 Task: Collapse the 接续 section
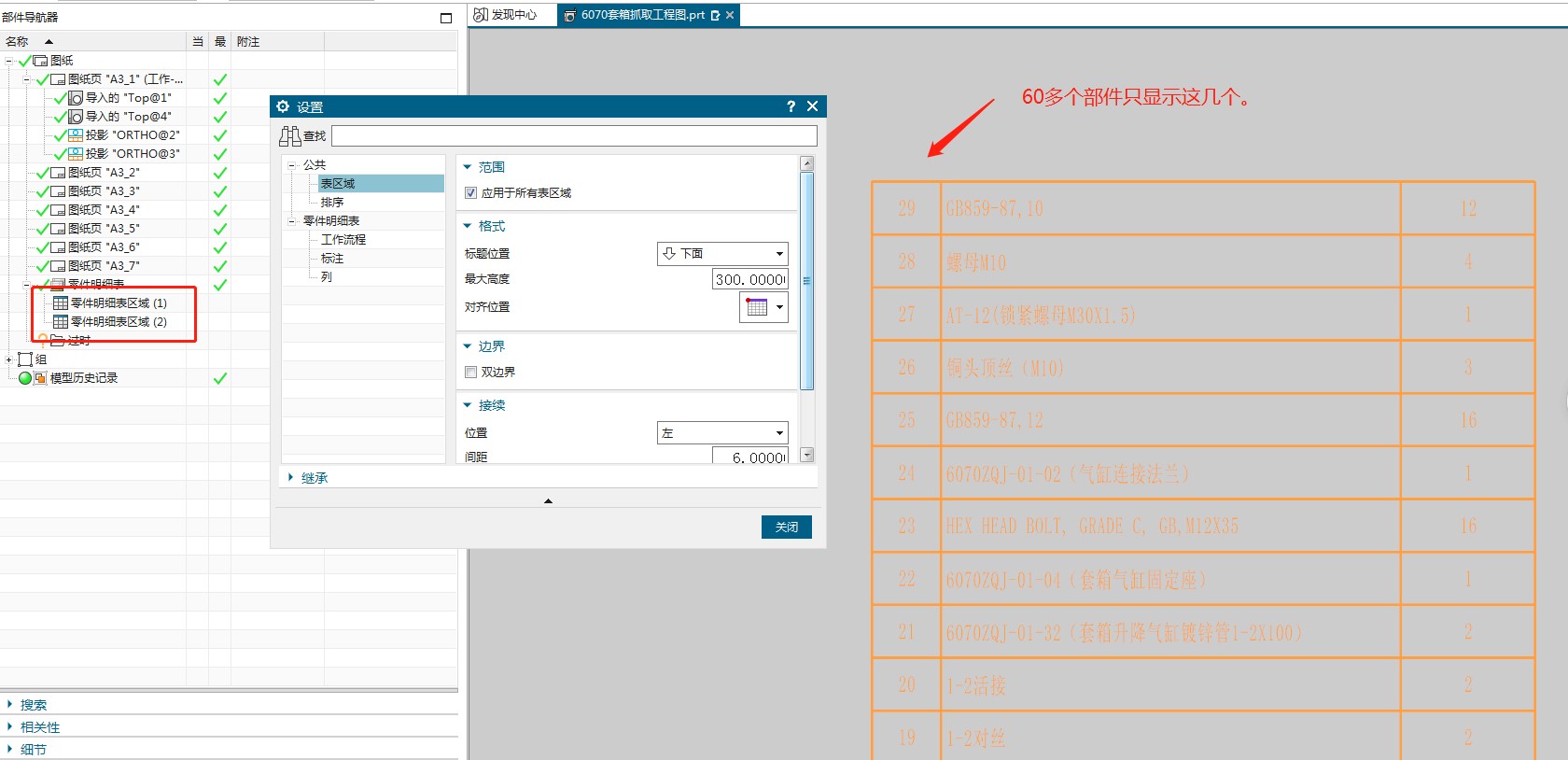468,405
